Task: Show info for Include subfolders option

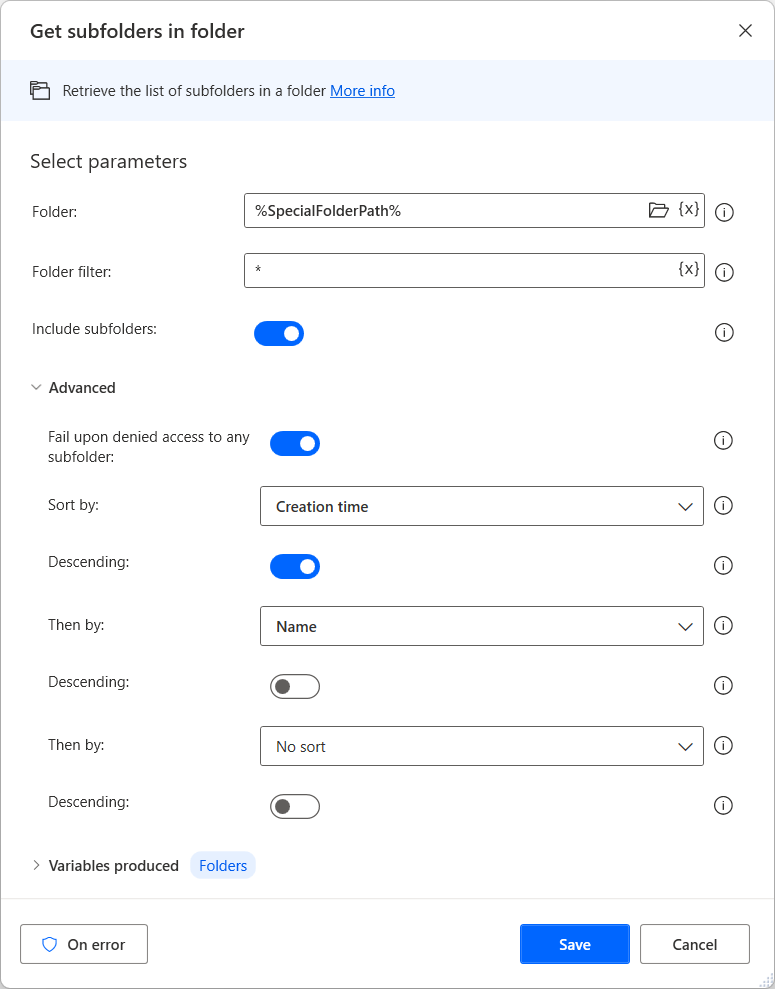Action: [725, 333]
